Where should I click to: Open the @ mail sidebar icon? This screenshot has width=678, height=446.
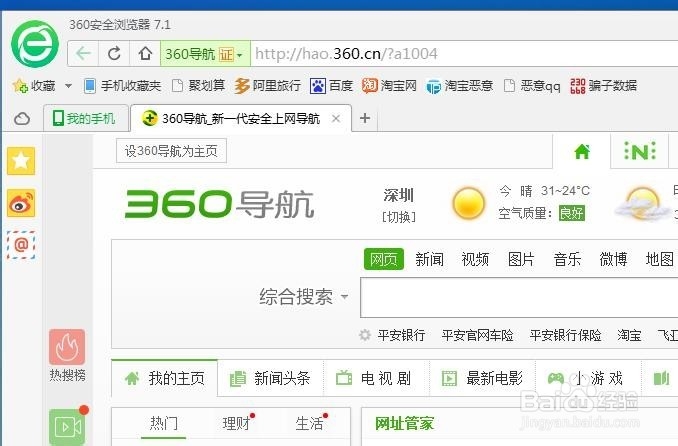[x=21, y=245]
